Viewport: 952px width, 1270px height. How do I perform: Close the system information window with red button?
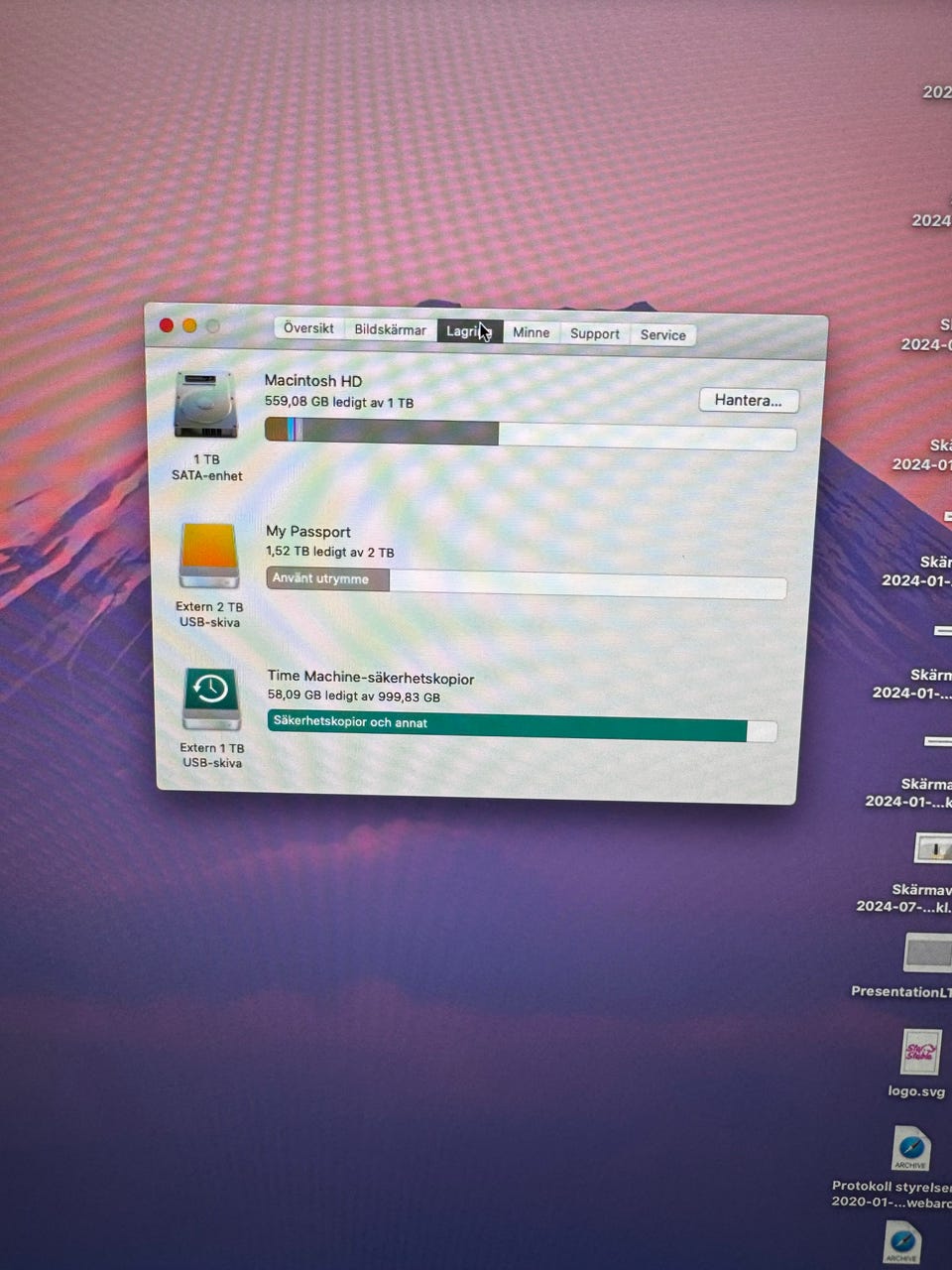[x=167, y=325]
